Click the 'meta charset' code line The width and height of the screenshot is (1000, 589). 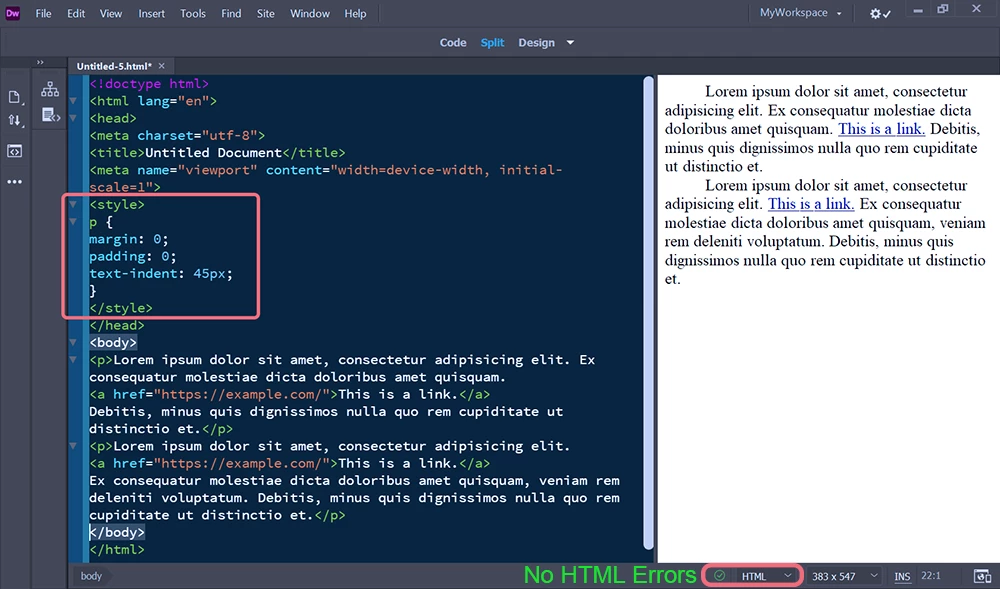(x=177, y=135)
